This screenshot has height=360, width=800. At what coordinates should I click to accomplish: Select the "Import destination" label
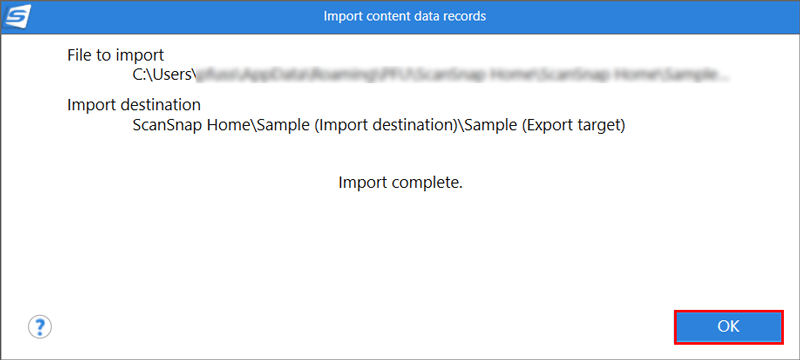(x=134, y=105)
